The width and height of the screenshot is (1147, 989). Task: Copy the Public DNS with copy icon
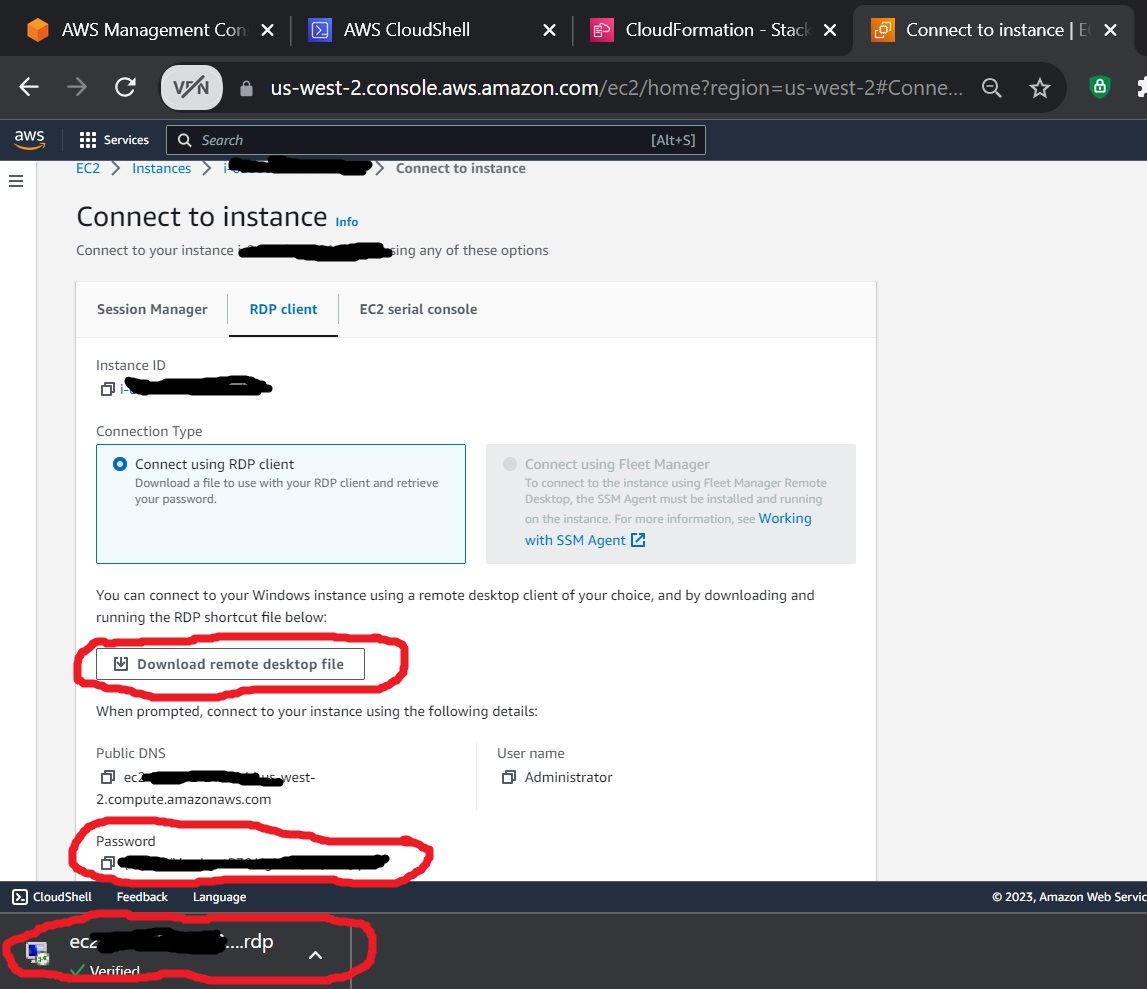(108, 777)
